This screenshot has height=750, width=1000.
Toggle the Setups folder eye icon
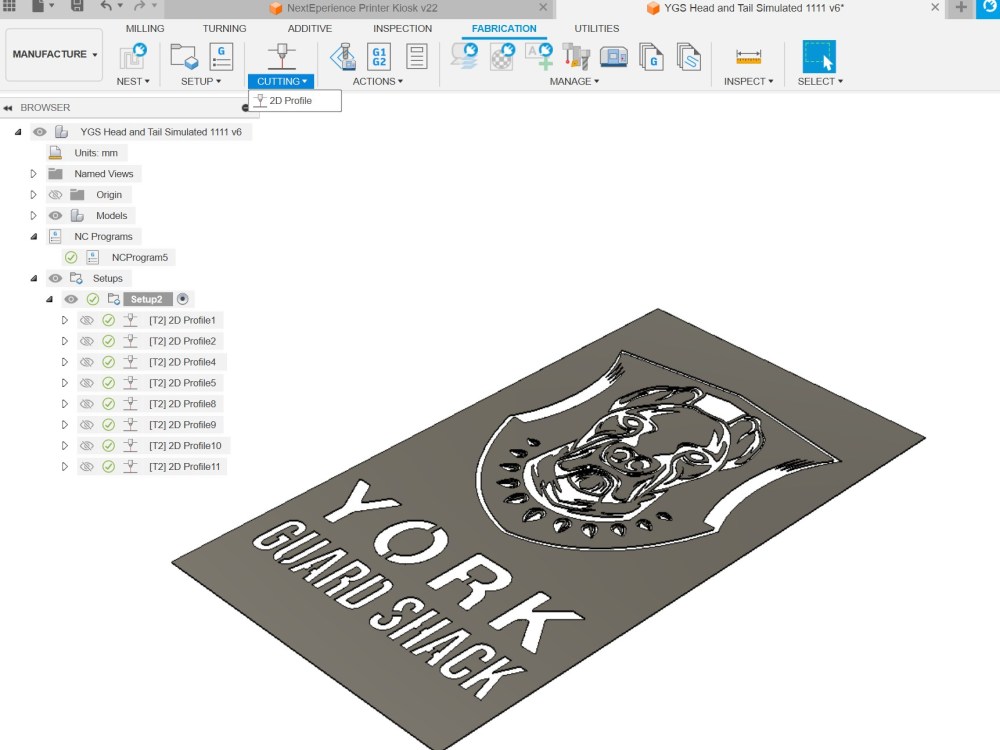tap(55, 278)
